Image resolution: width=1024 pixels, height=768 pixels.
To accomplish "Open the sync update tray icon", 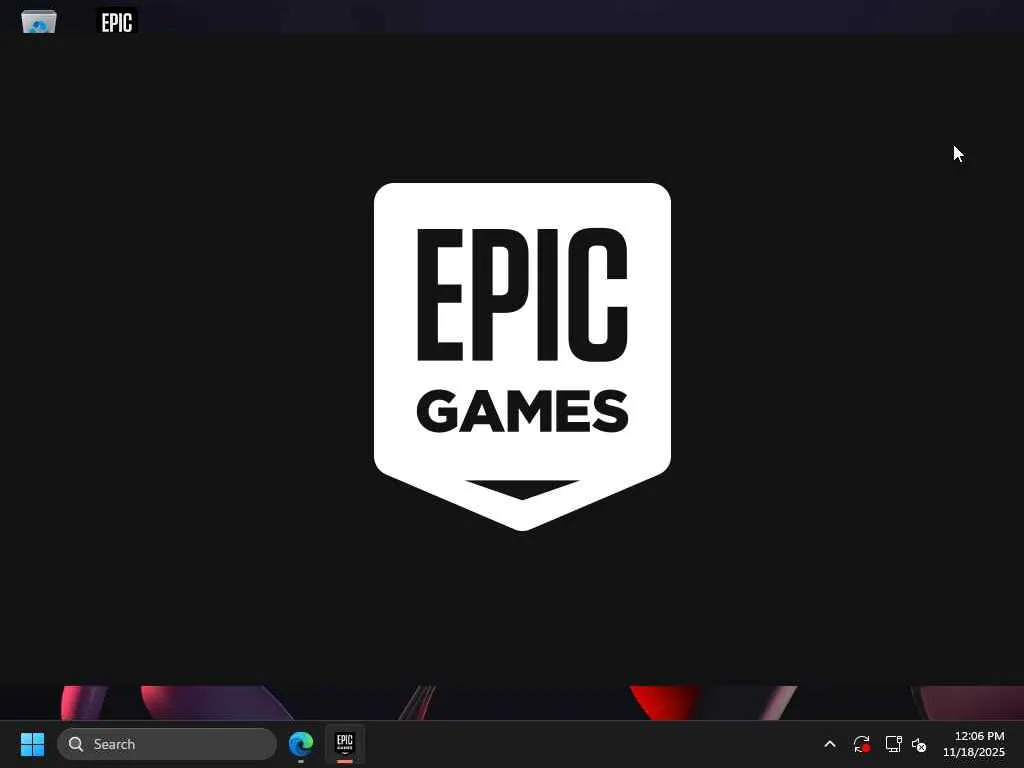I will [x=861, y=744].
